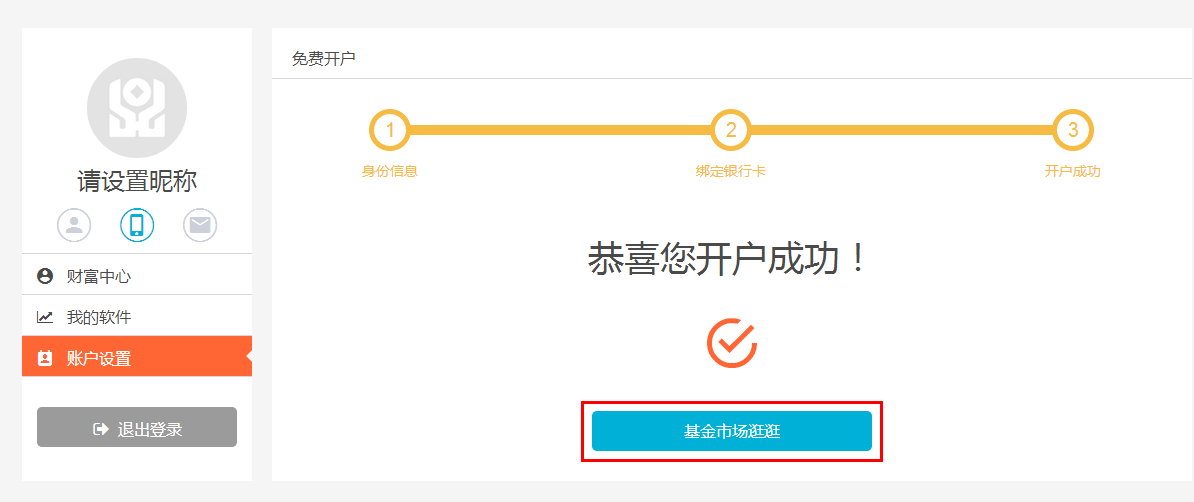Click the person identity verification icon
The image size is (1194, 502).
[x=74, y=224]
